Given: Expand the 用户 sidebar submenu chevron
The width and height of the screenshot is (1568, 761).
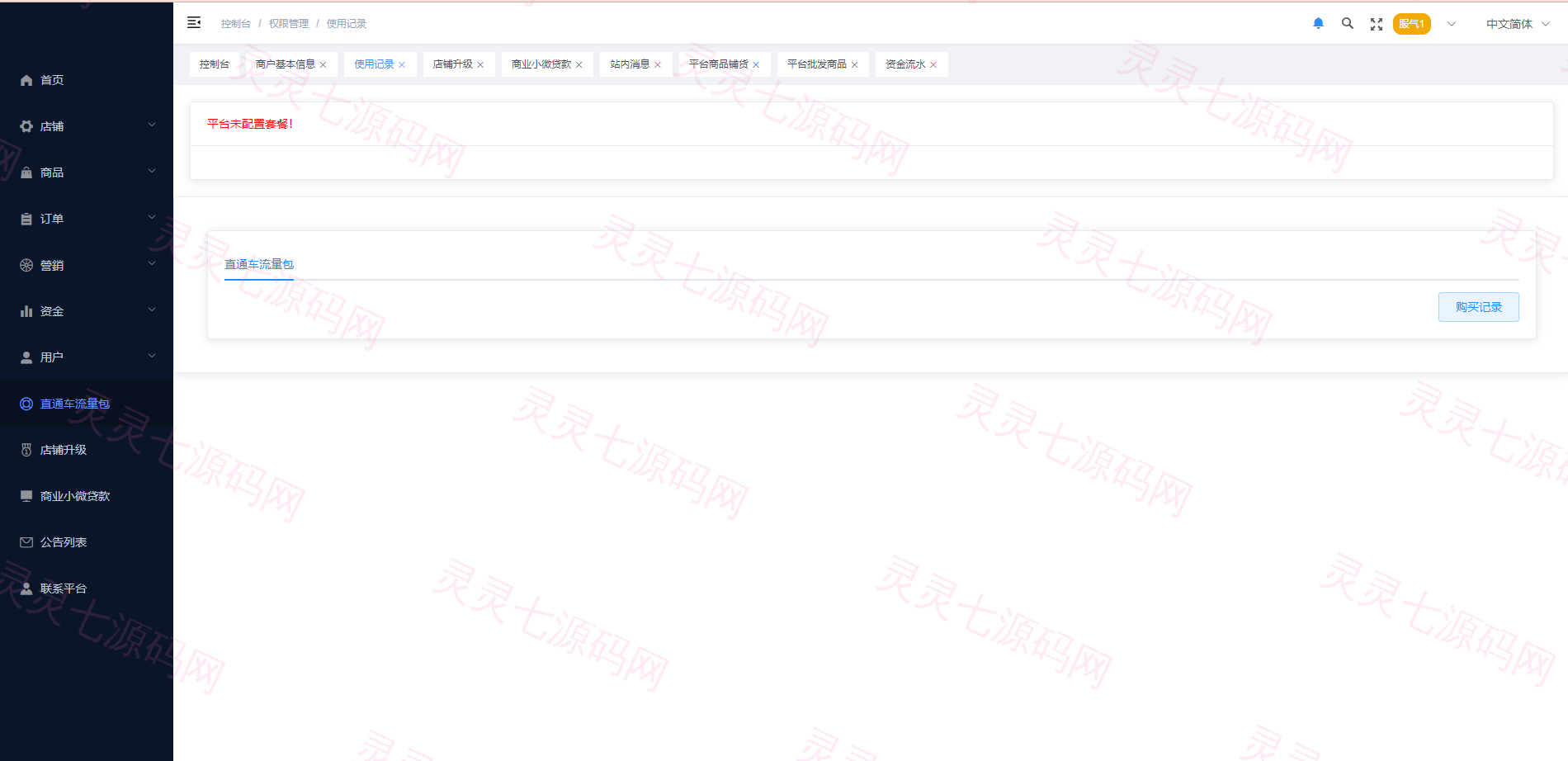Looking at the screenshot, I should click(x=152, y=356).
